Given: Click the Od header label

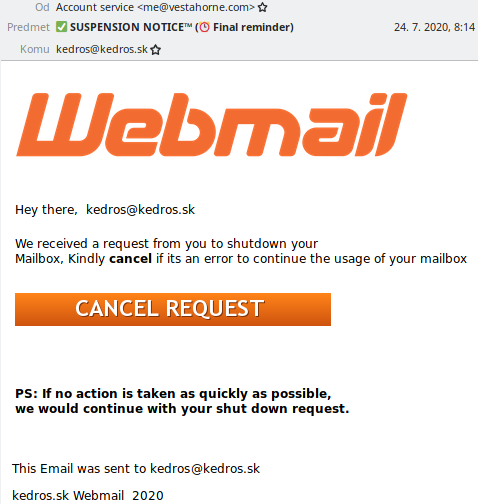Looking at the screenshot, I should pos(42,7).
